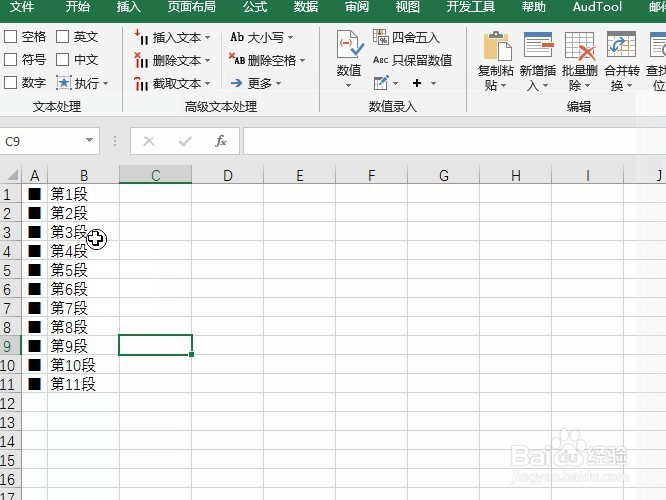
Task: Switch to the 插入 (Insert) tab
Action: coord(129,7)
